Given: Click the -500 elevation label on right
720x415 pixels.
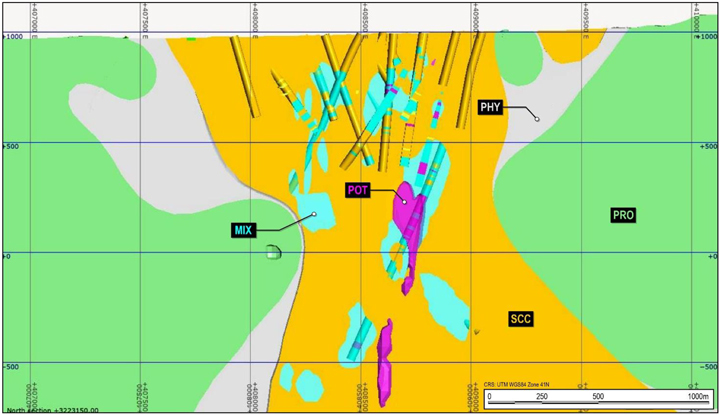Looking at the screenshot, I should pos(709,367).
